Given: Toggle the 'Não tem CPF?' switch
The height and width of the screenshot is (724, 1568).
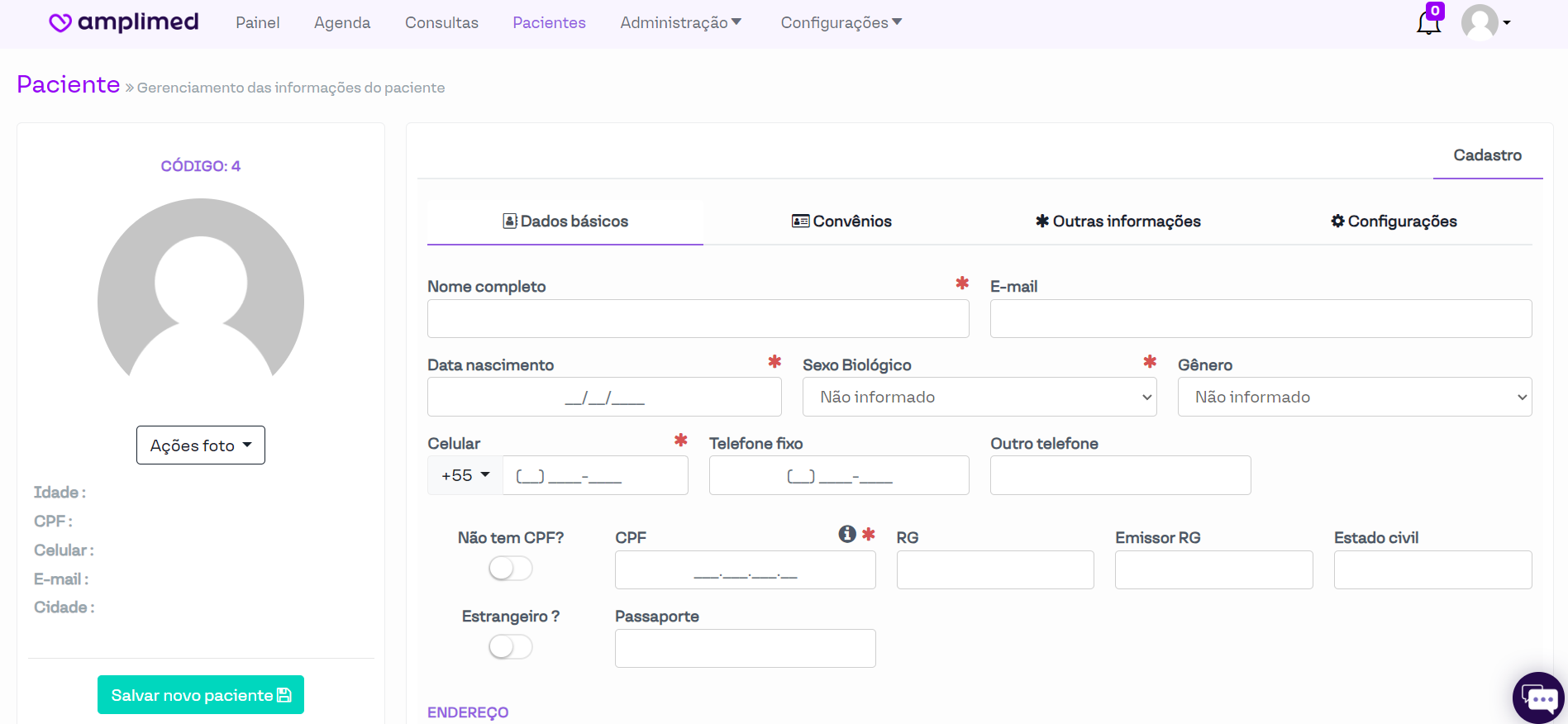Looking at the screenshot, I should [510, 569].
